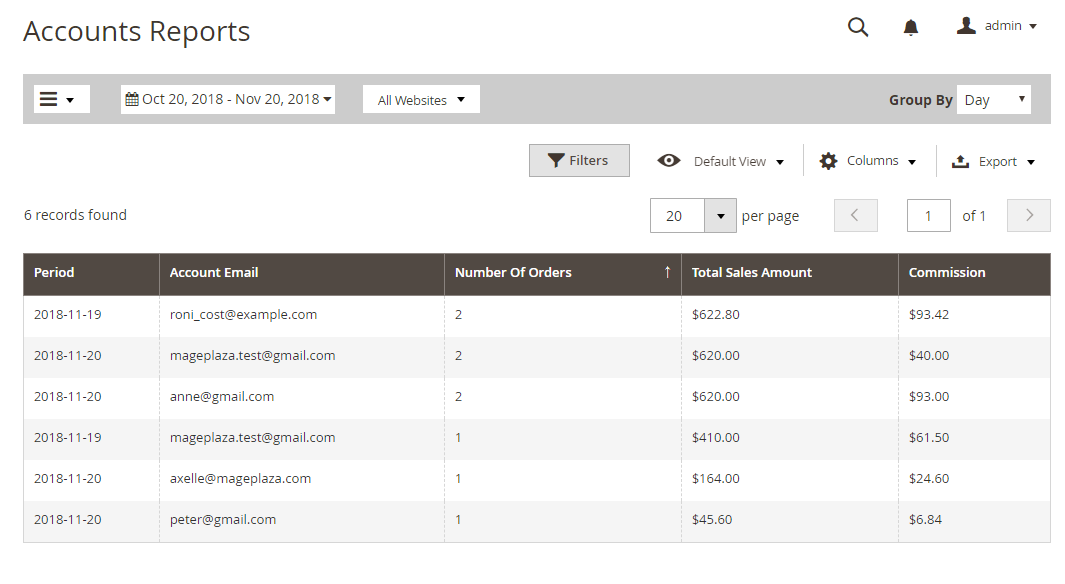1065x584 pixels.
Task: Click the calendar icon in date range
Action: pos(132,99)
